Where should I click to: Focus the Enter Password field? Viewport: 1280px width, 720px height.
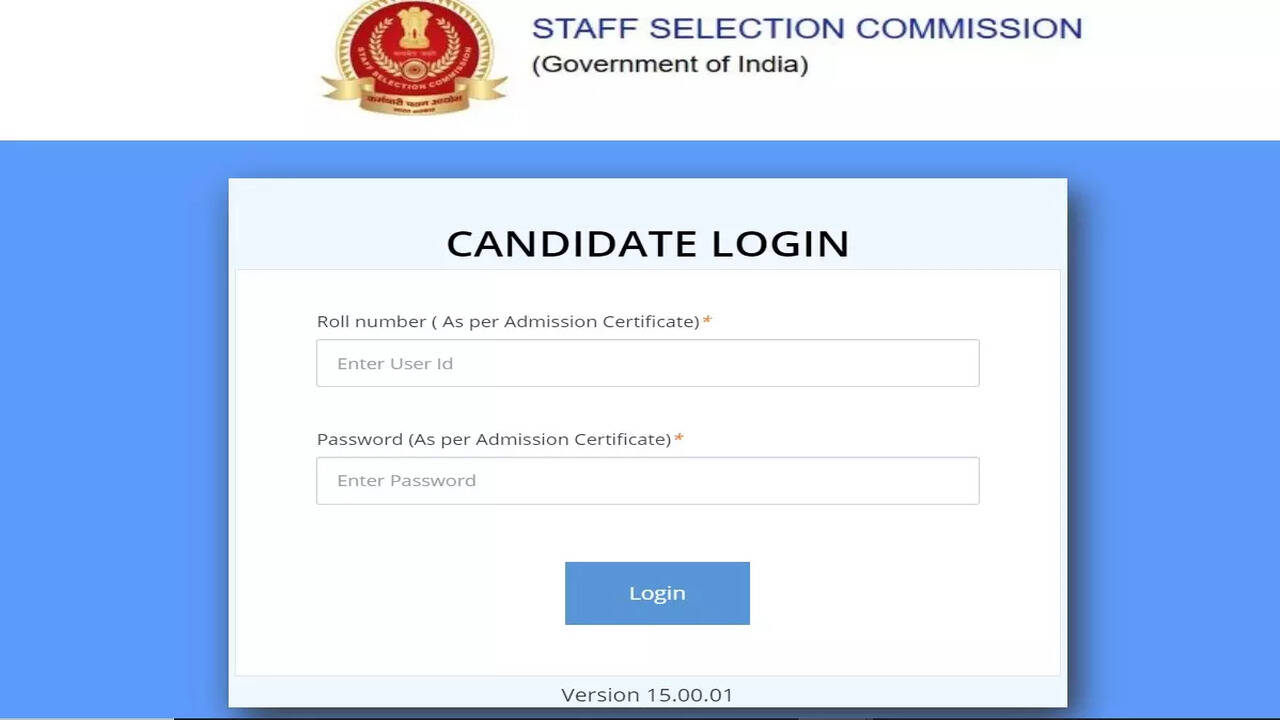(x=647, y=481)
